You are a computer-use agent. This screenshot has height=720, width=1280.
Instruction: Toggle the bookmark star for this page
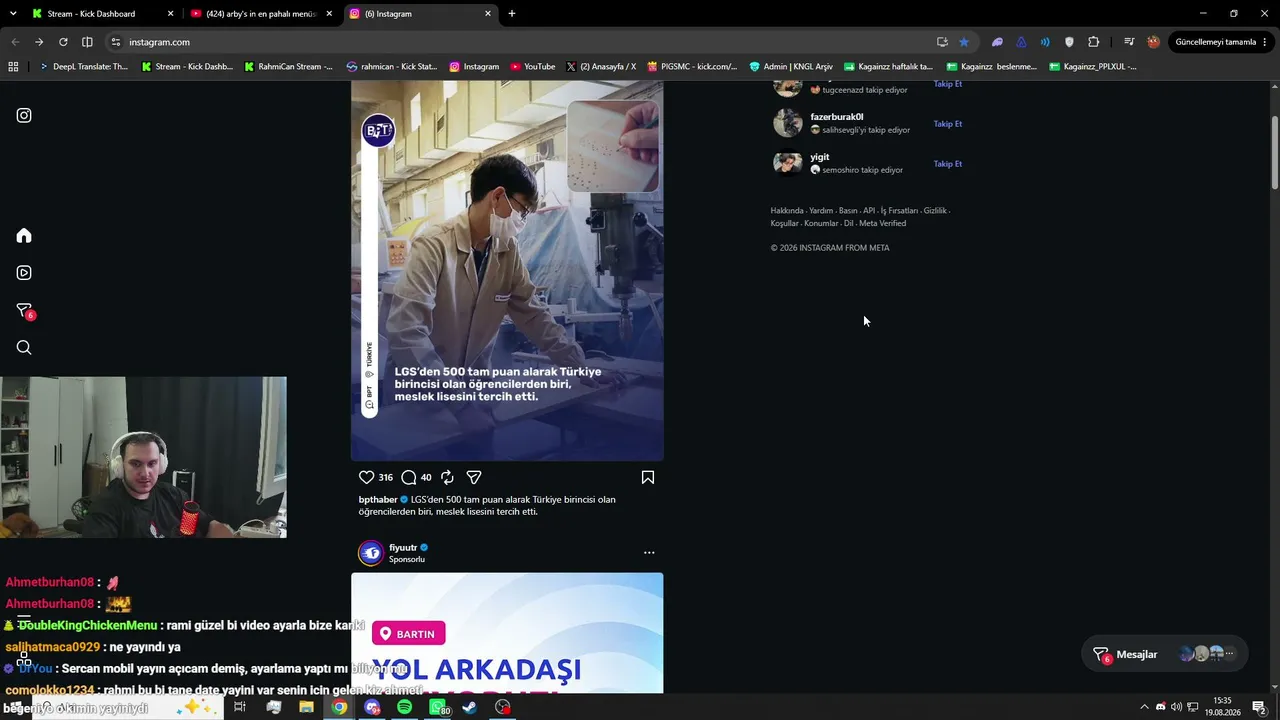point(964,42)
